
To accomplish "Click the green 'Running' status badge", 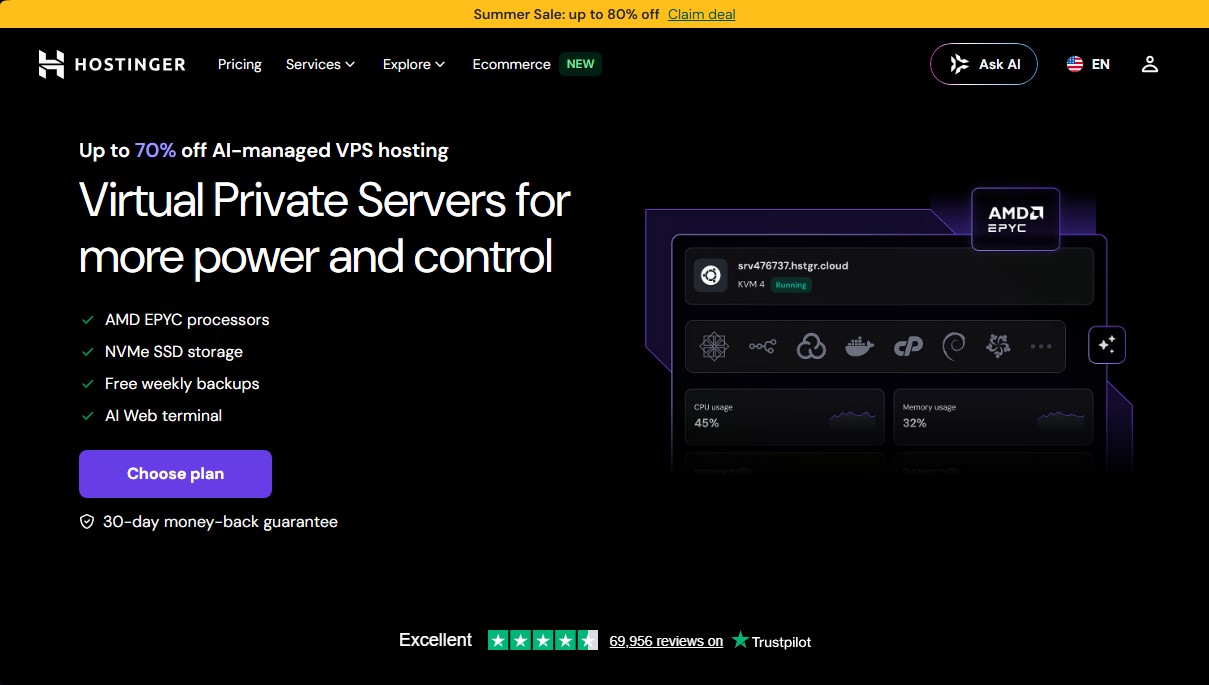I will point(791,285).
